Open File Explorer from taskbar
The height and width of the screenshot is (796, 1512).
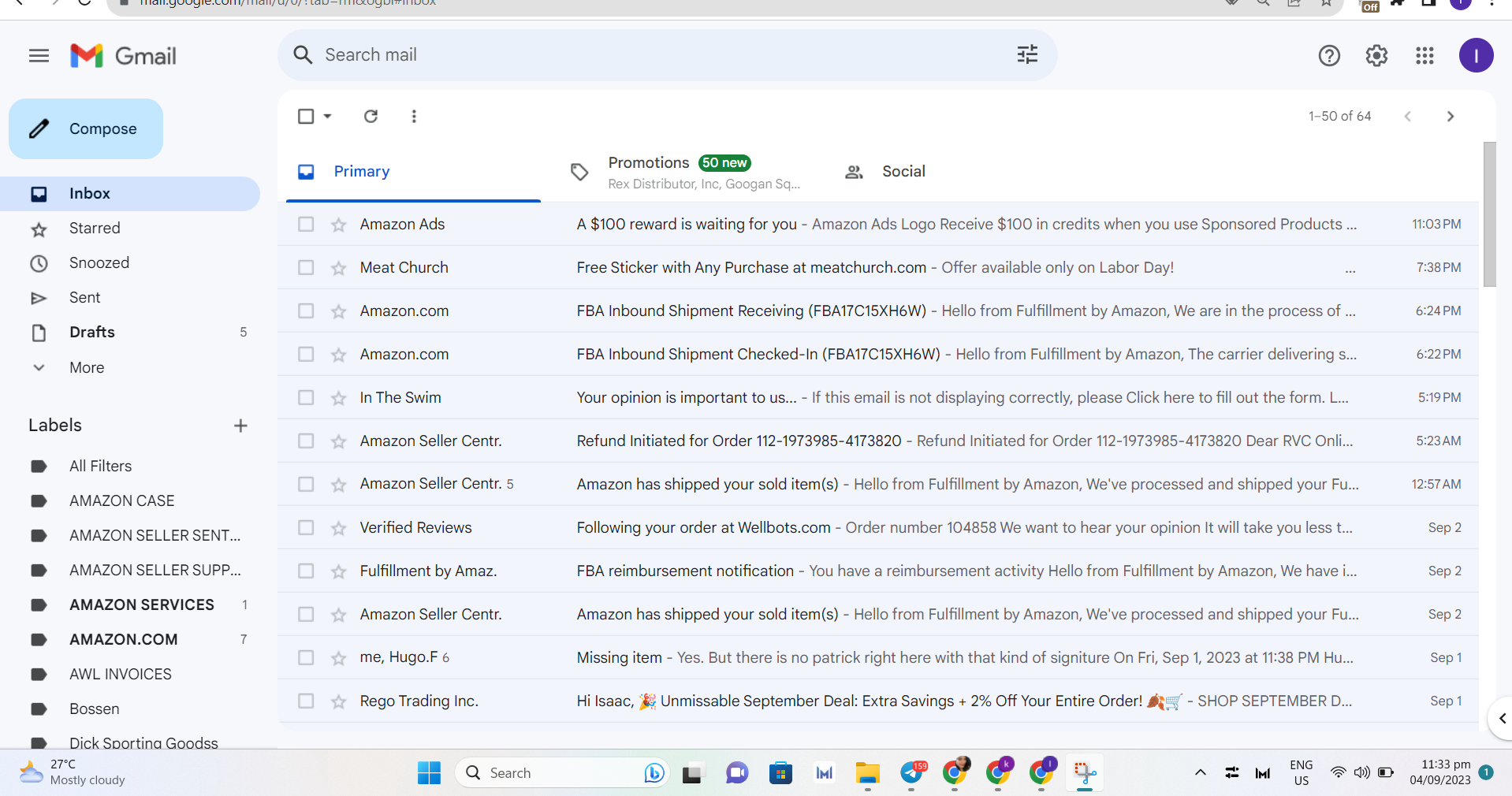coord(867,773)
